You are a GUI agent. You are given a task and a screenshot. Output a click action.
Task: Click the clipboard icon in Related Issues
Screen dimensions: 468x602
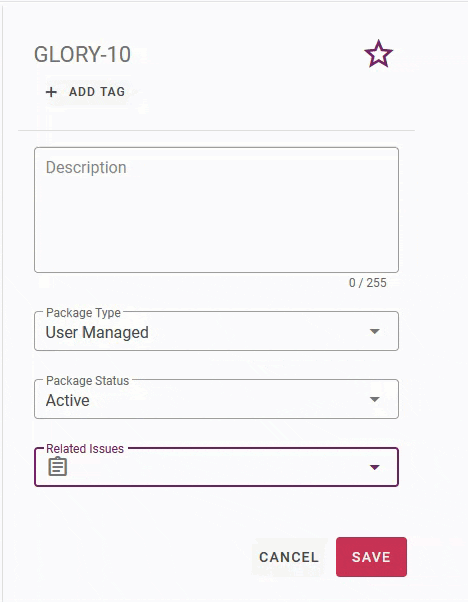click(x=58, y=466)
